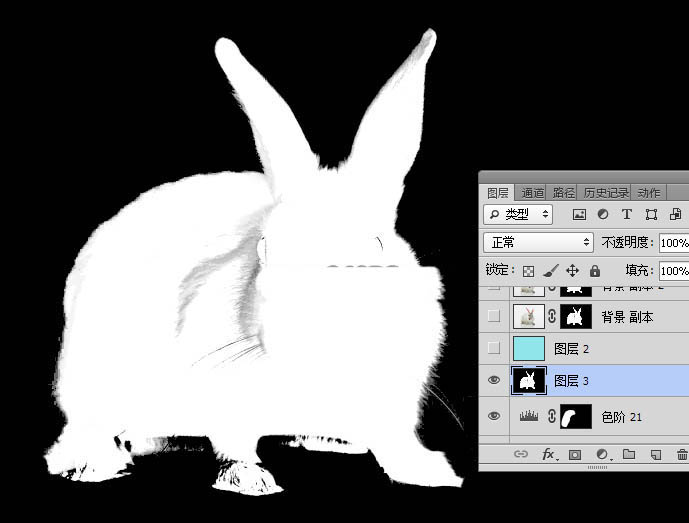This screenshot has height=523, width=689.
Task: Open the 正常 blend mode dropdown
Action: (x=538, y=242)
